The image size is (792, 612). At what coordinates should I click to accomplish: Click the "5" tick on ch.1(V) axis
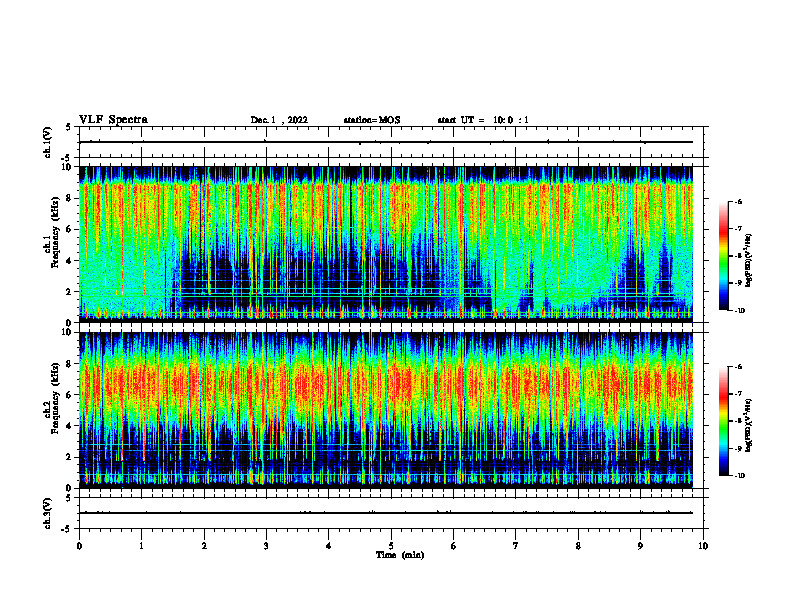[x=68, y=128]
